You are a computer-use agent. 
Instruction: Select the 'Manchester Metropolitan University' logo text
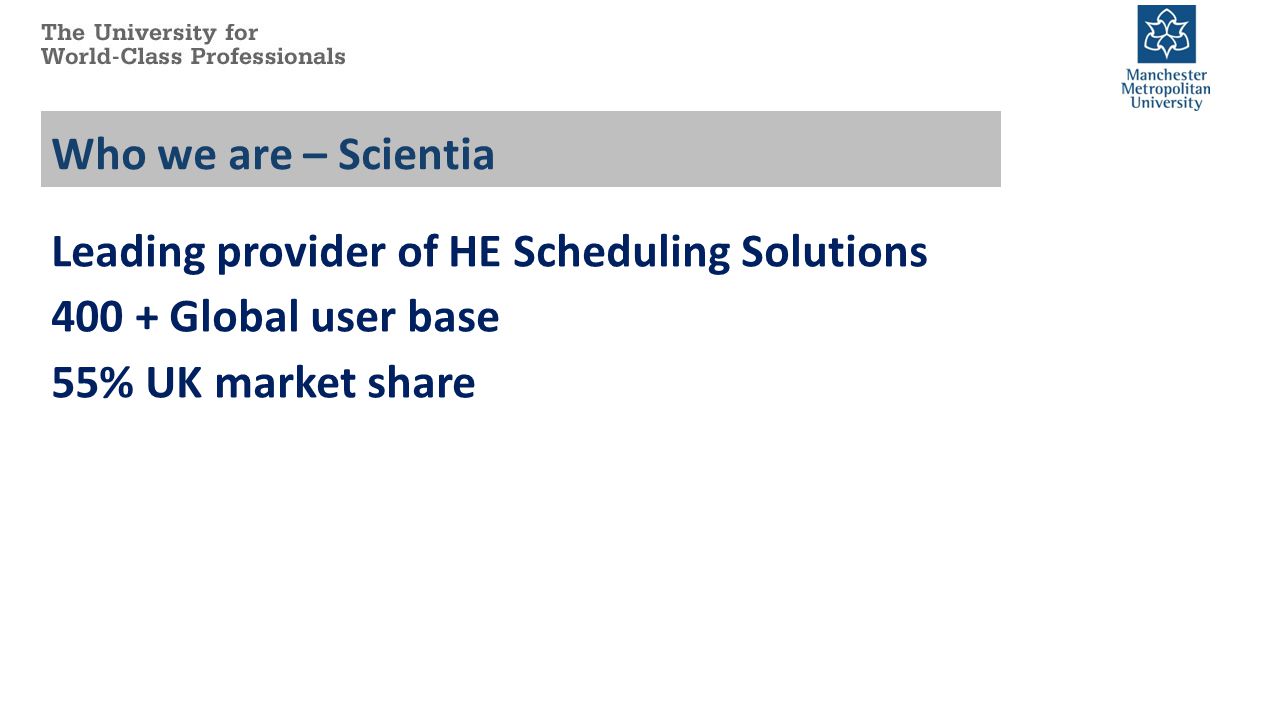[1166, 89]
